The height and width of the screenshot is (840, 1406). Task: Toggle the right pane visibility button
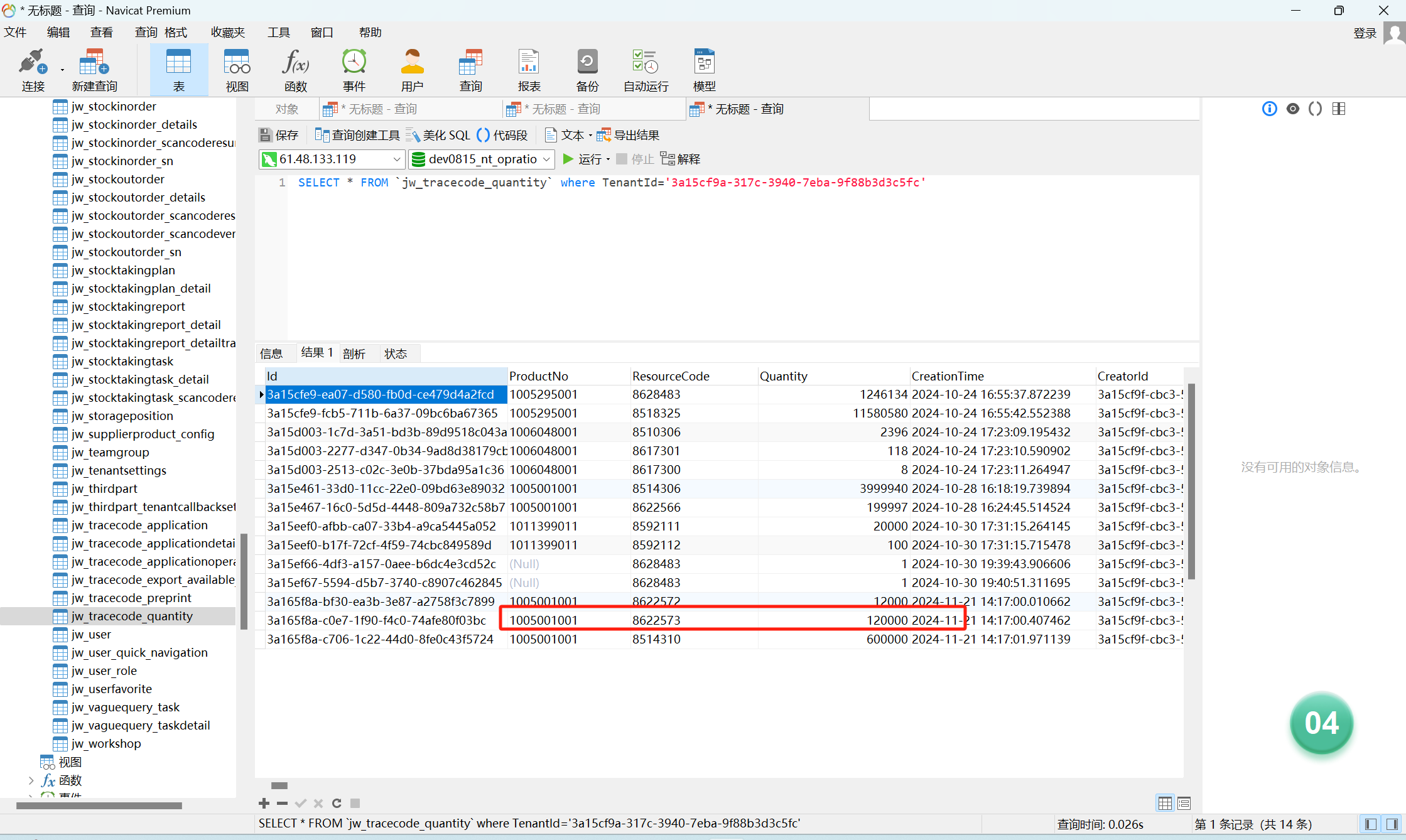click(x=1392, y=824)
